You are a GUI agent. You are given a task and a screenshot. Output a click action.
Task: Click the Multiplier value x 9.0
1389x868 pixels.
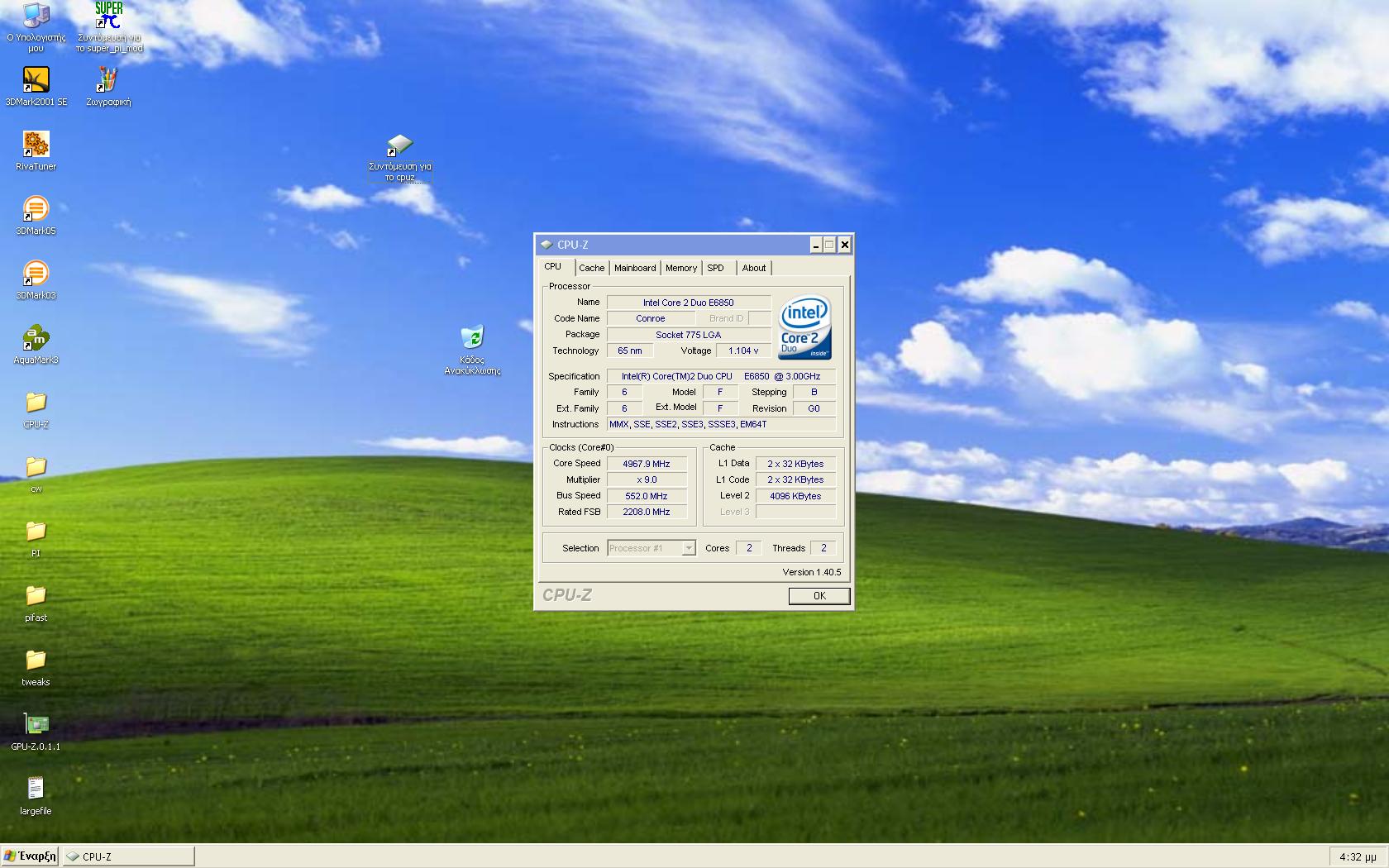647,479
